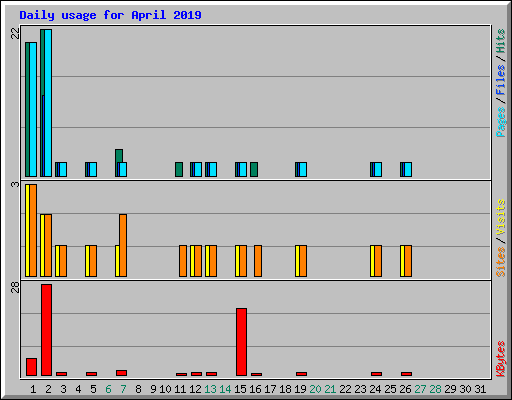The image size is (512, 400).
Task: Click the green Hits bar for day 7
Action: [119, 155]
